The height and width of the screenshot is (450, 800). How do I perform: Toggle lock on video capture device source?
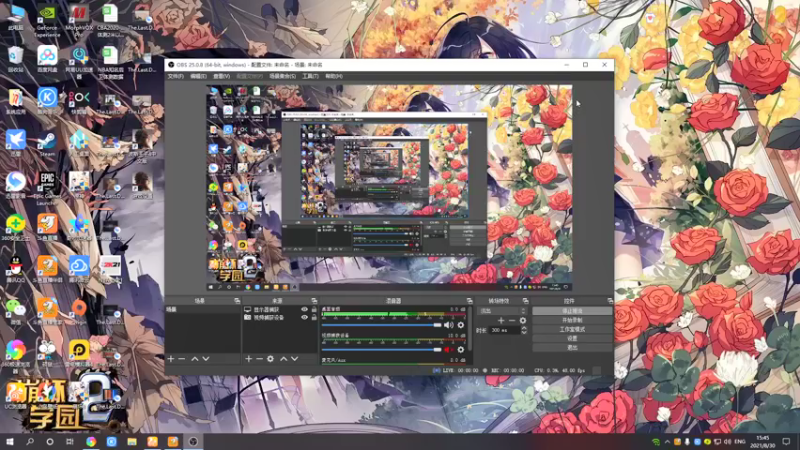pos(314,317)
